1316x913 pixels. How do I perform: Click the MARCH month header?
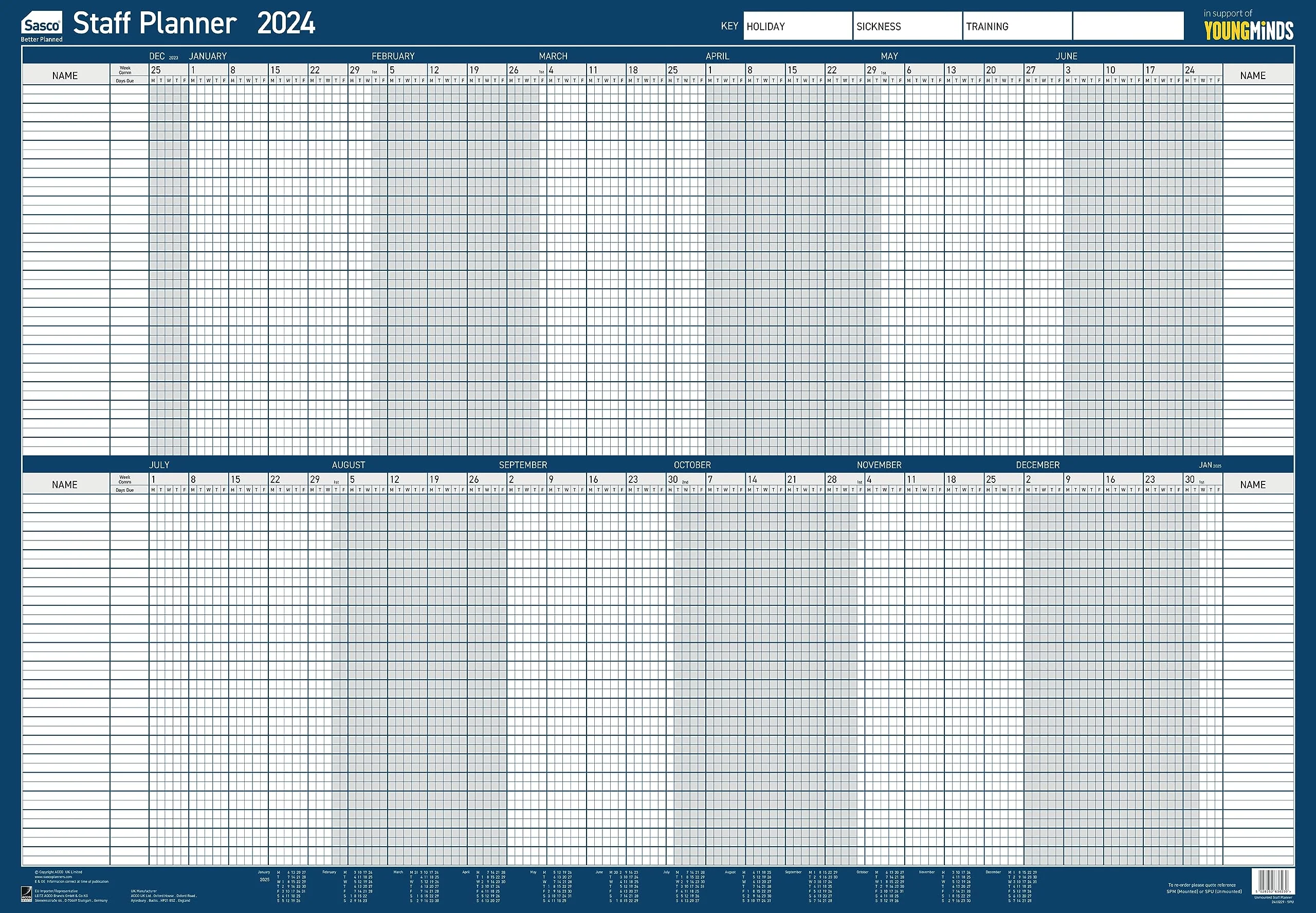tap(553, 56)
